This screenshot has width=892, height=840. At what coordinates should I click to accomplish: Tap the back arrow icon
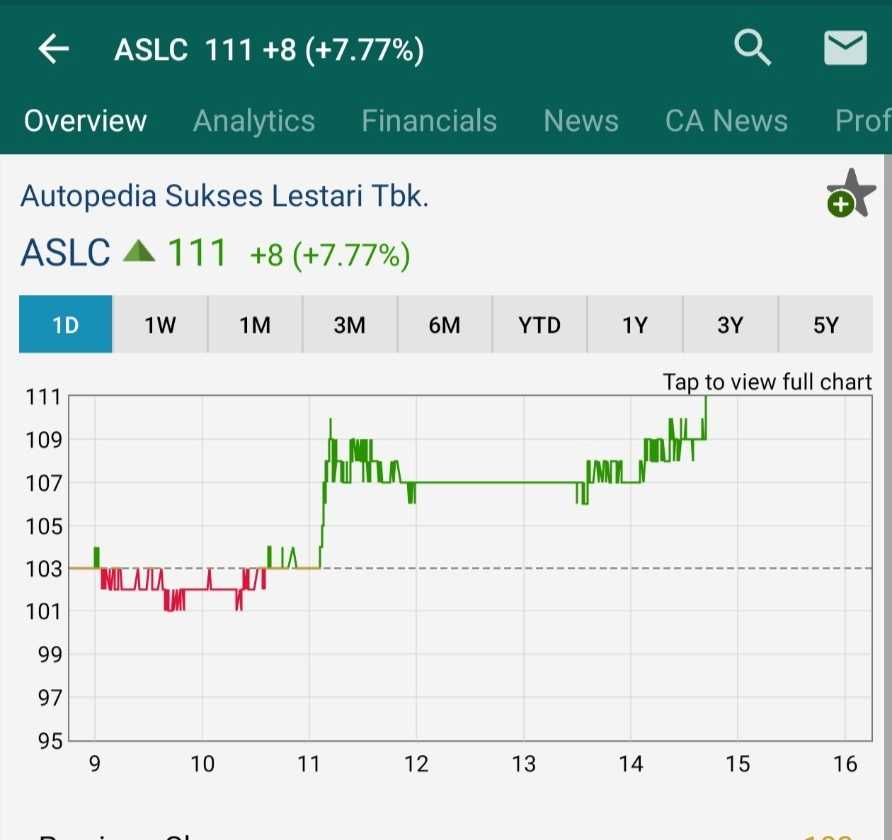pyautogui.click(x=53, y=49)
